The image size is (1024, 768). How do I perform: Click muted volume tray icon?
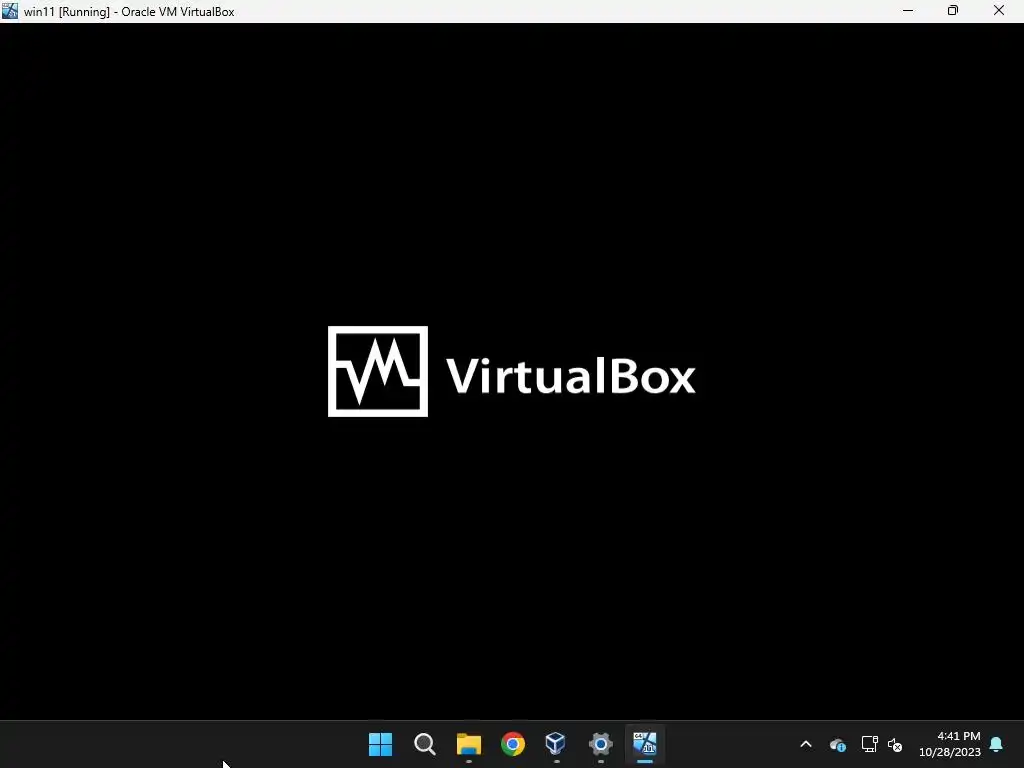(895, 744)
